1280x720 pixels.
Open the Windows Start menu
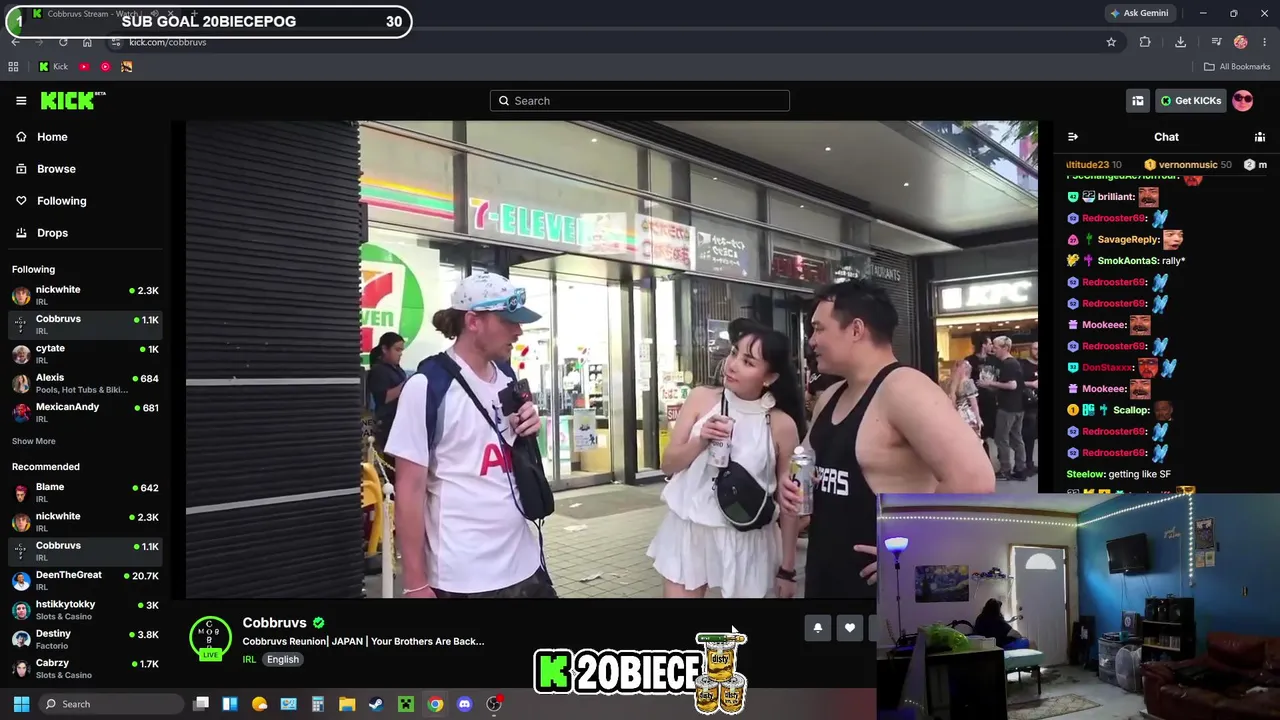pos(21,704)
